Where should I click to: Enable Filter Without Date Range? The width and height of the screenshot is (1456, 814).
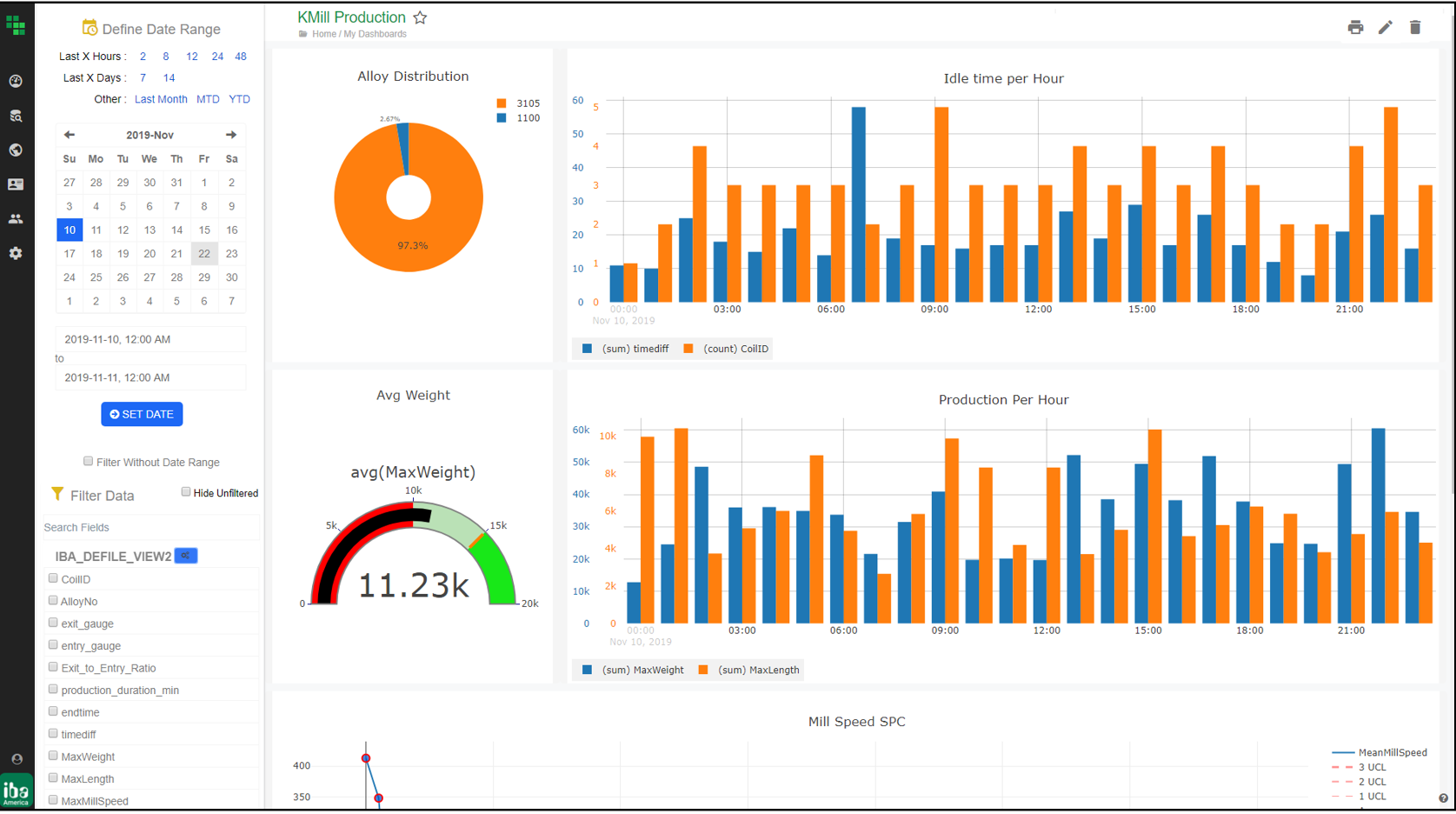click(88, 461)
